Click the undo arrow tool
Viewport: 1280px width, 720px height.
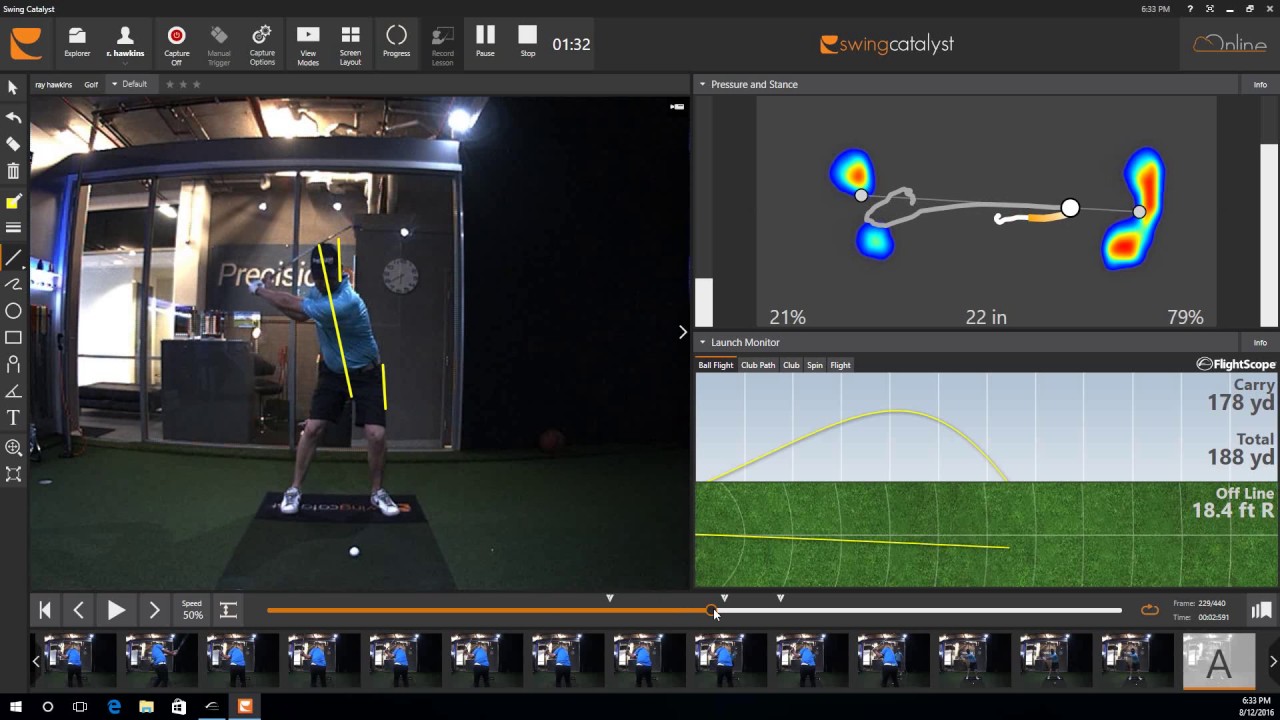[x=13, y=117]
